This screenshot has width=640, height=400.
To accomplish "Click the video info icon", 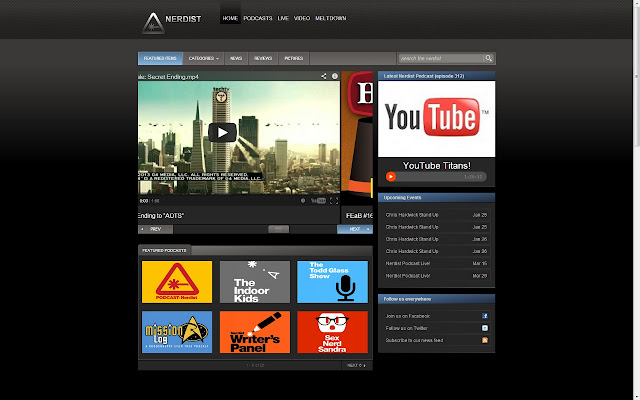I will click(x=335, y=76).
